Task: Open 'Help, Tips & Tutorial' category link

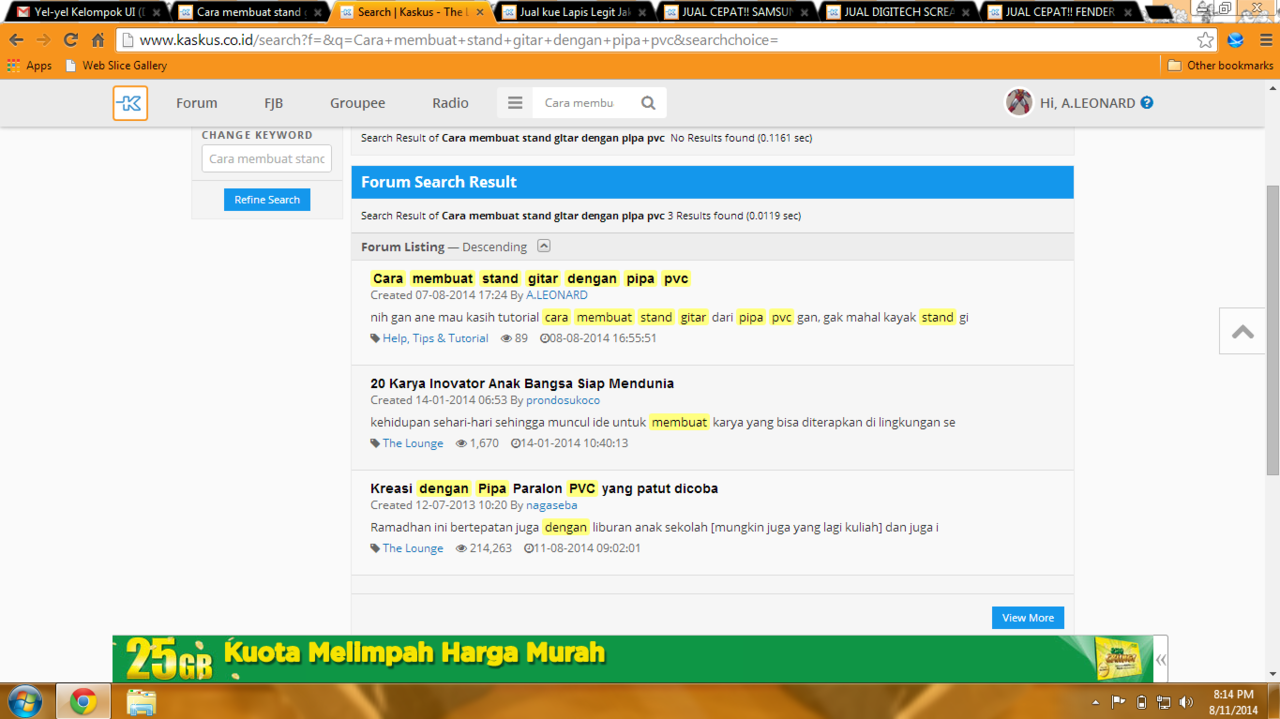Action: coord(435,338)
